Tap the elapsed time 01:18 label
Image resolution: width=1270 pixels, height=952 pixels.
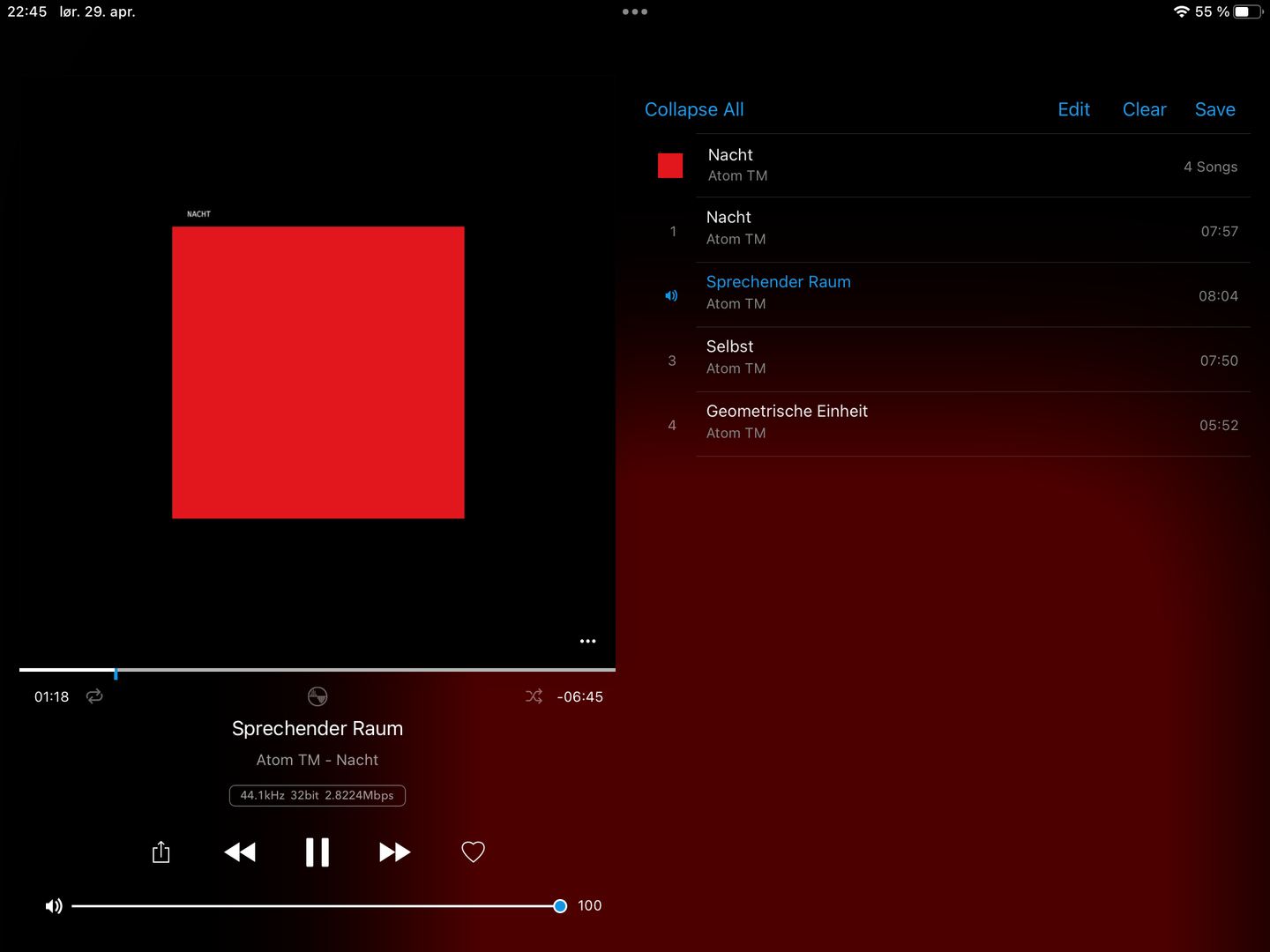tap(51, 696)
